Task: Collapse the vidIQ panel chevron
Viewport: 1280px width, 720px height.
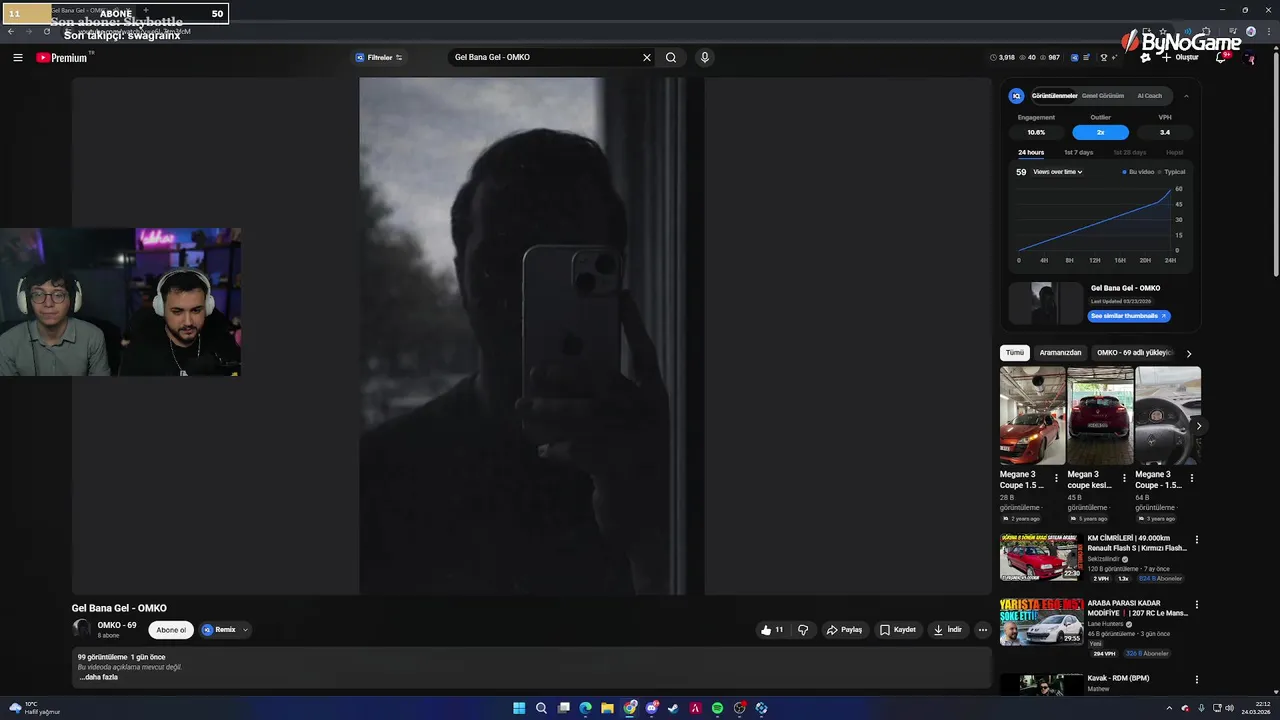Action: pyautogui.click(x=1186, y=96)
